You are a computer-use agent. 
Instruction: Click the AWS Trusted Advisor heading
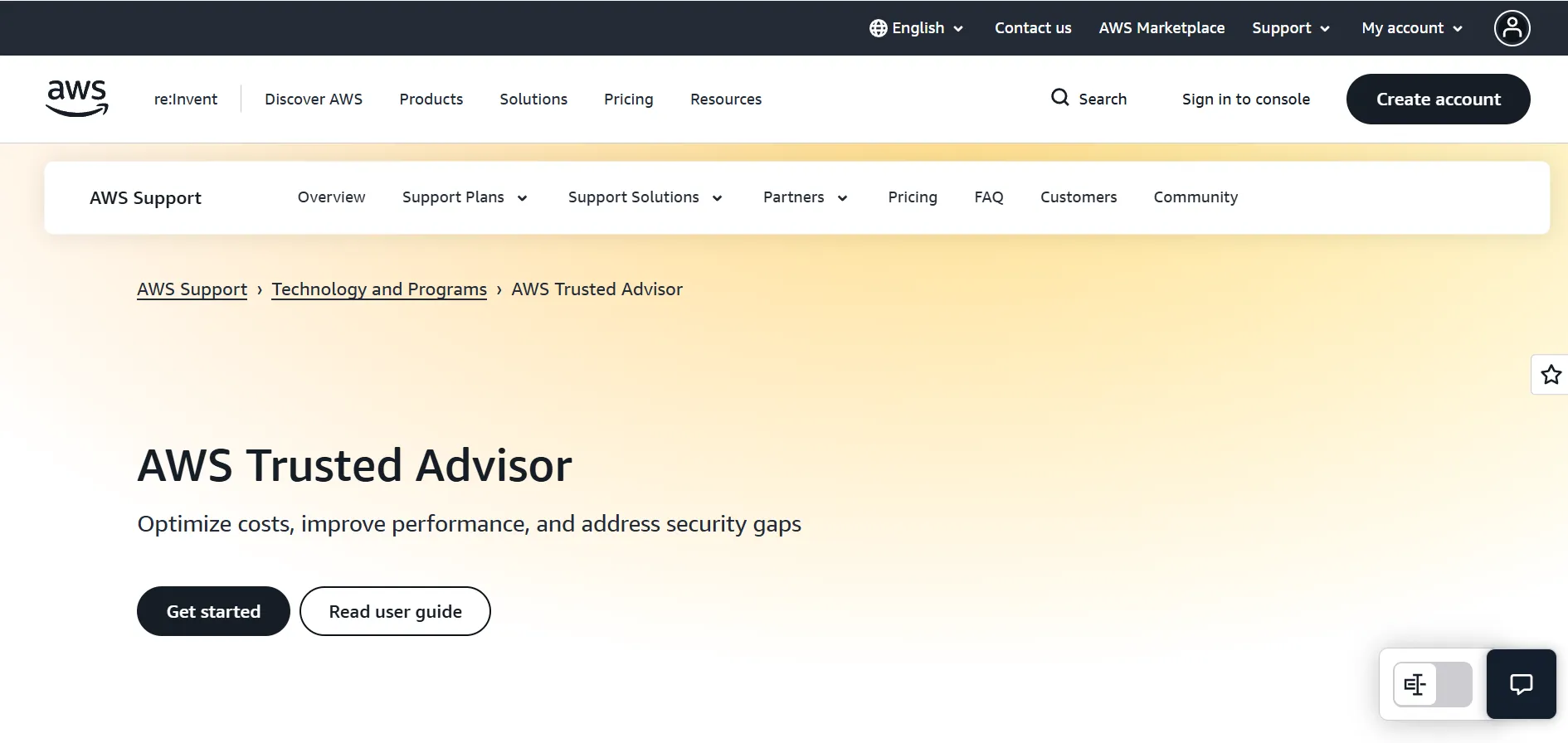point(355,465)
